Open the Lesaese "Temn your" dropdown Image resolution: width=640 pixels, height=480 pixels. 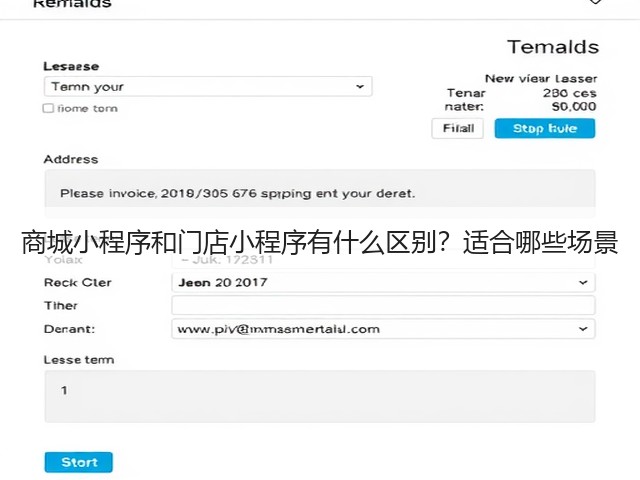point(208,87)
